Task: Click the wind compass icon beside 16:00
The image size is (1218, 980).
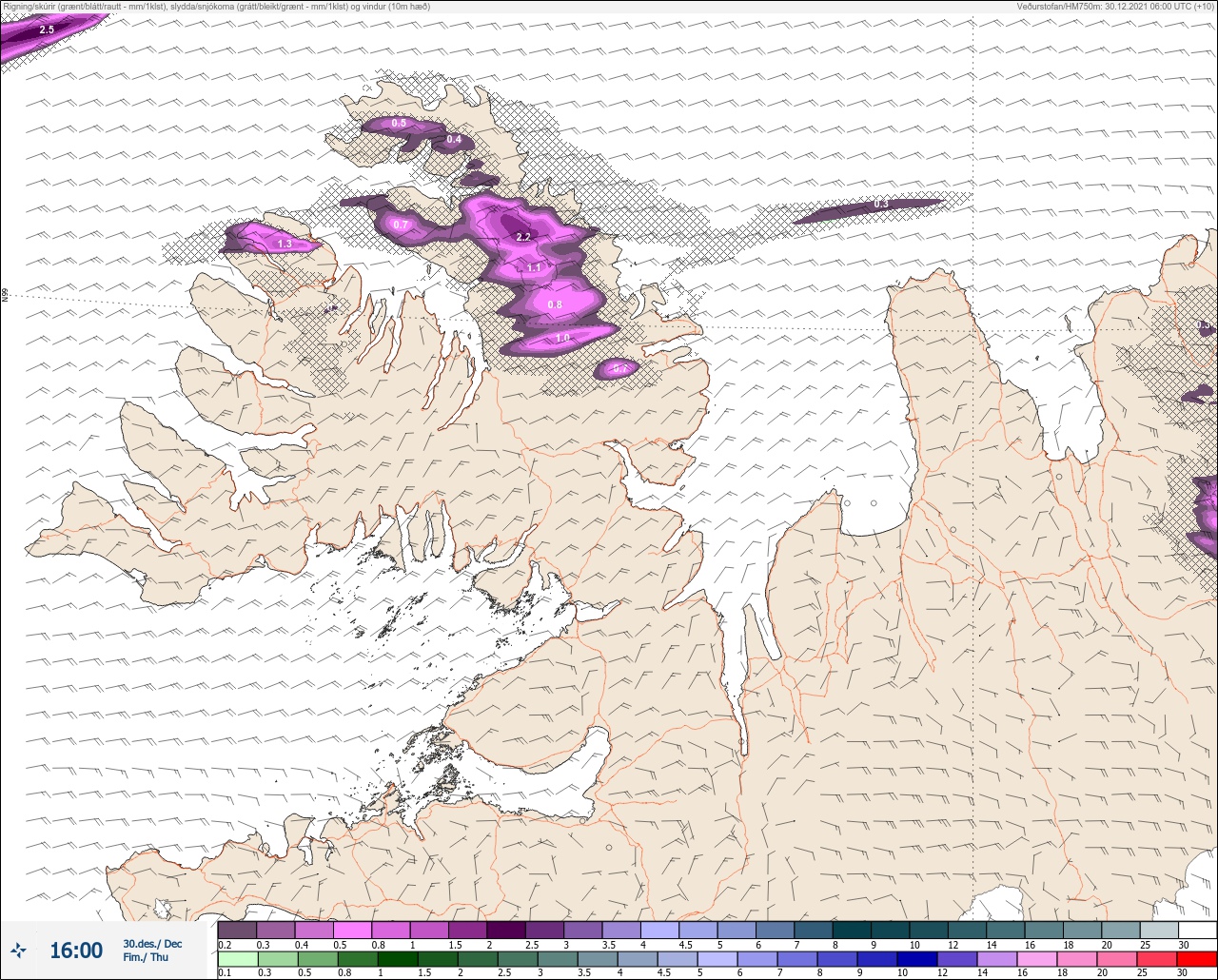Action: (x=19, y=950)
